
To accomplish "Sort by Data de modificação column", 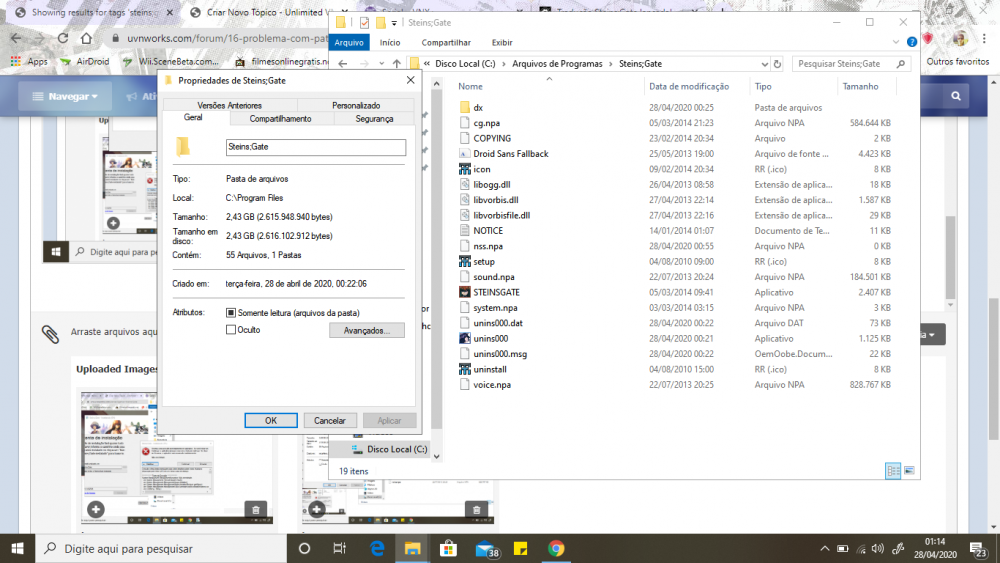I will click(x=689, y=86).
